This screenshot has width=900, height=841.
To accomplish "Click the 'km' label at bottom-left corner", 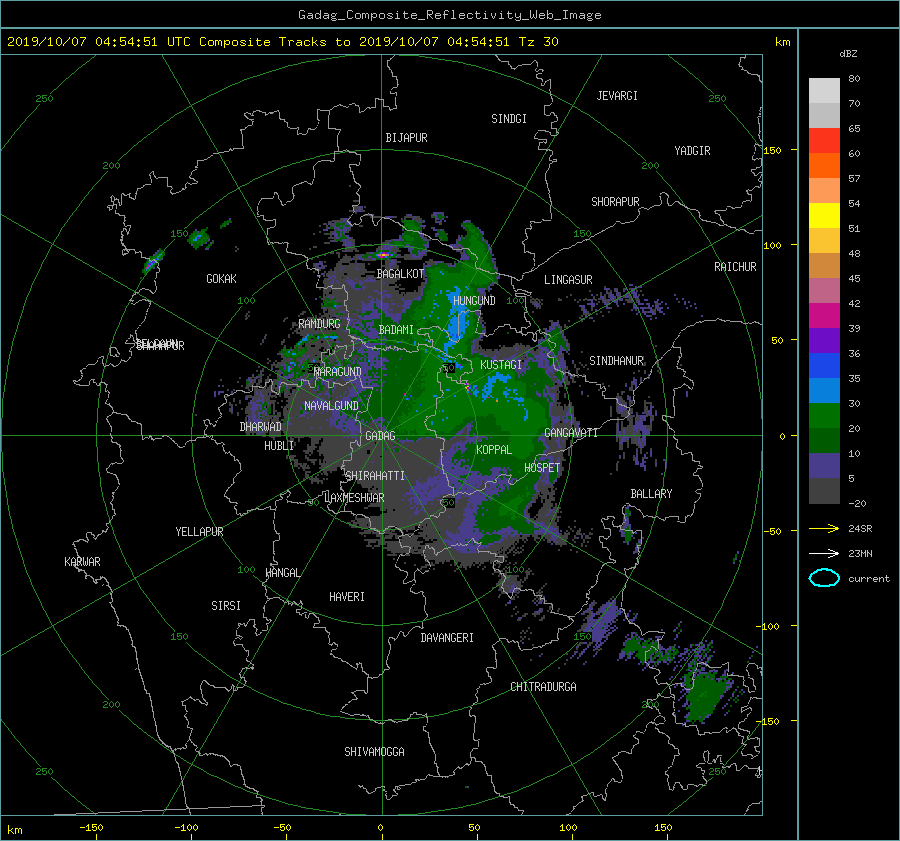I will pyautogui.click(x=14, y=830).
